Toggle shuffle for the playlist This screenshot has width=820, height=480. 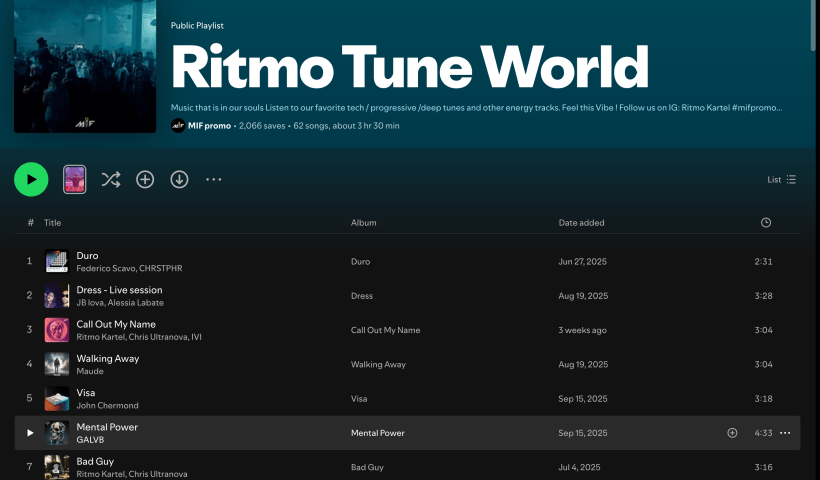111,180
